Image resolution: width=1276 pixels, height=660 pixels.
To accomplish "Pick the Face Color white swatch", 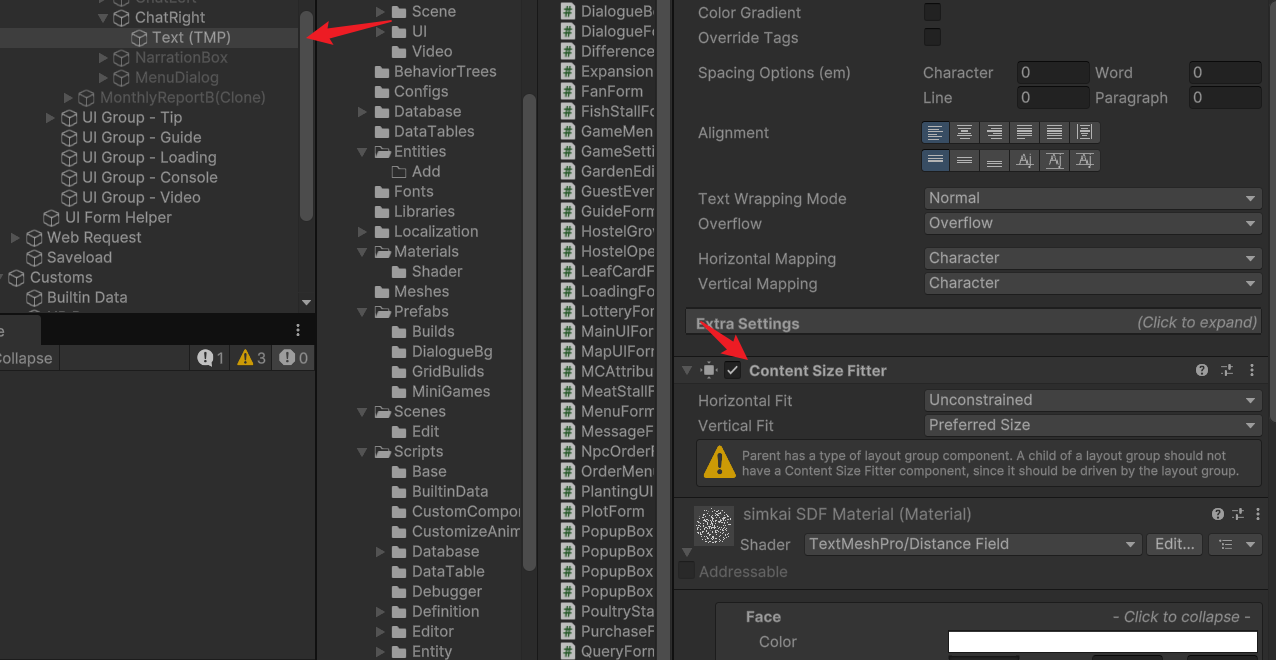I will (1102, 642).
